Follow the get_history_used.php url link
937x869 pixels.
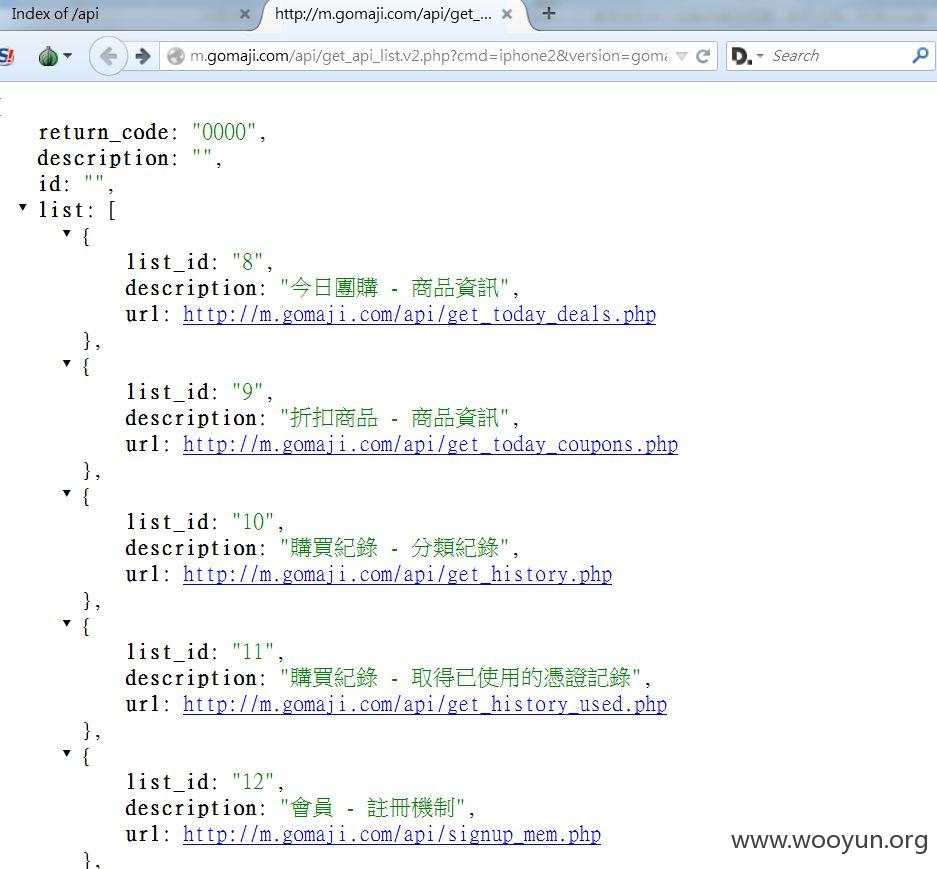pos(425,704)
